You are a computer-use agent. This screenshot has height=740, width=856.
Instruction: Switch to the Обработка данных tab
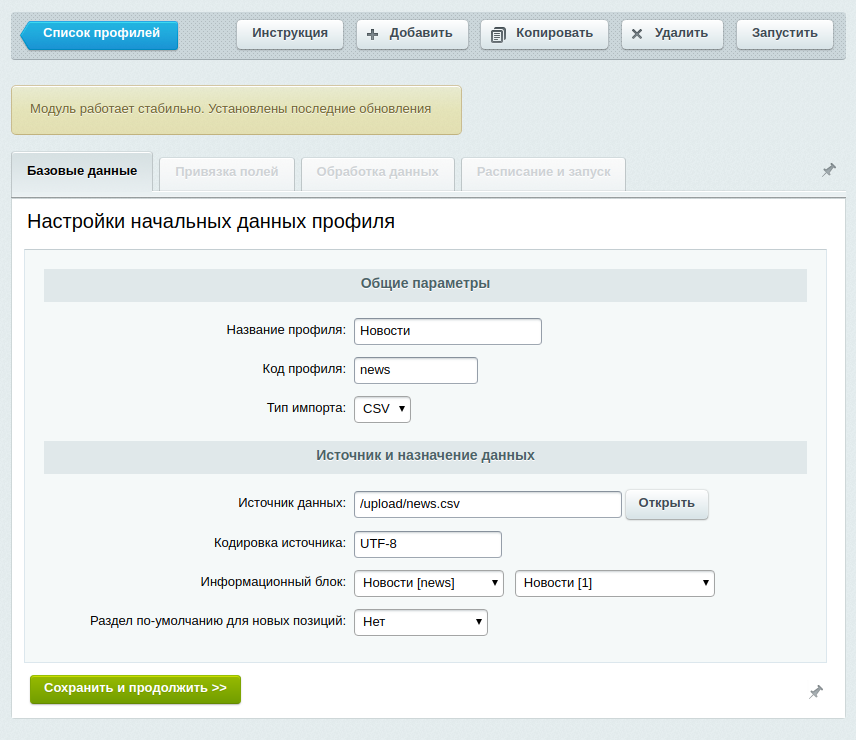377,172
